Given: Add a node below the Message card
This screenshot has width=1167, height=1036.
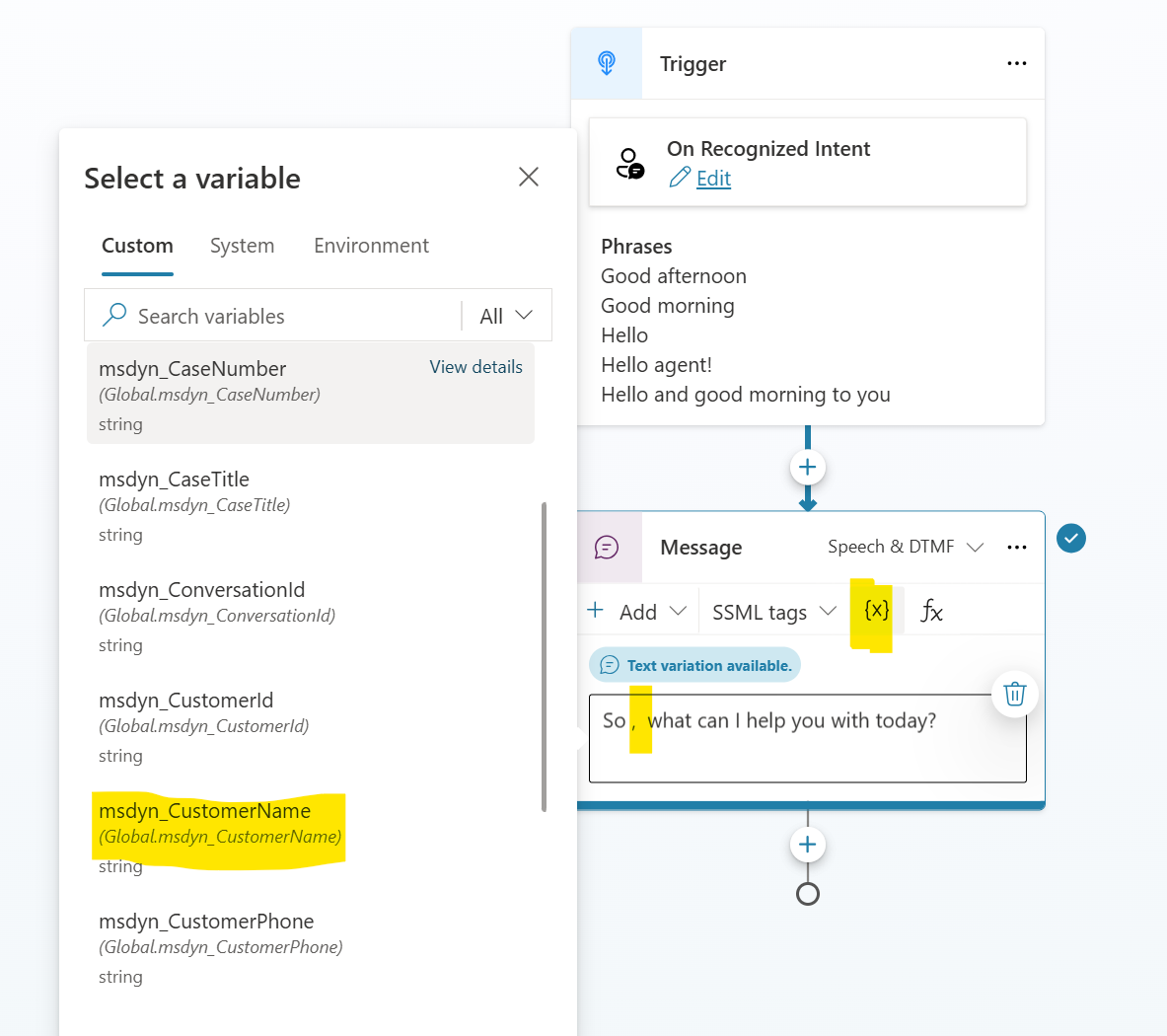Looking at the screenshot, I should (808, 845).
